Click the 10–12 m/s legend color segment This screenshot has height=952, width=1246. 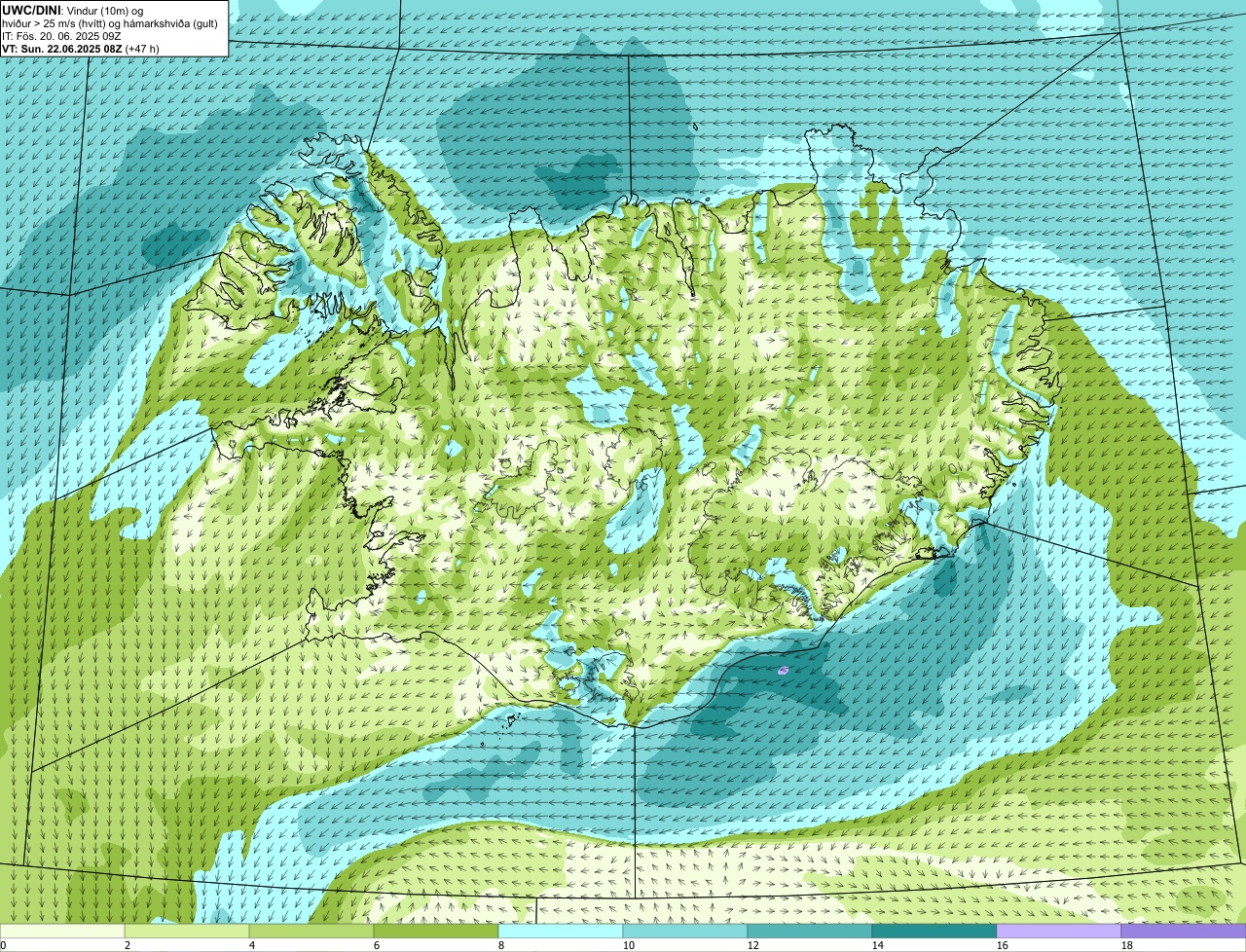point(685,931)
